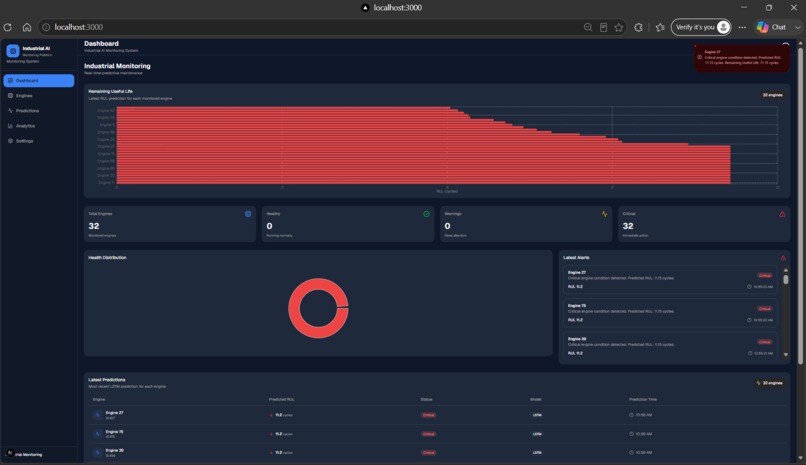
Task: Click the page vertical scrollbar thumb
Action: pos(800,206)
